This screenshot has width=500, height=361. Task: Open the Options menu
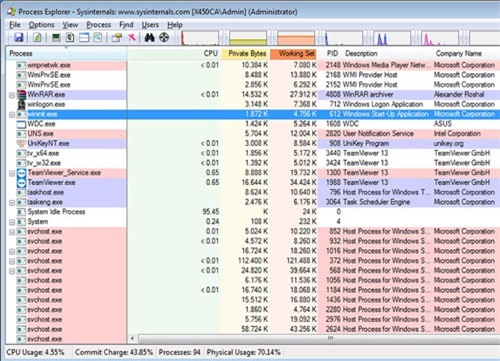(x=41, y=25)
